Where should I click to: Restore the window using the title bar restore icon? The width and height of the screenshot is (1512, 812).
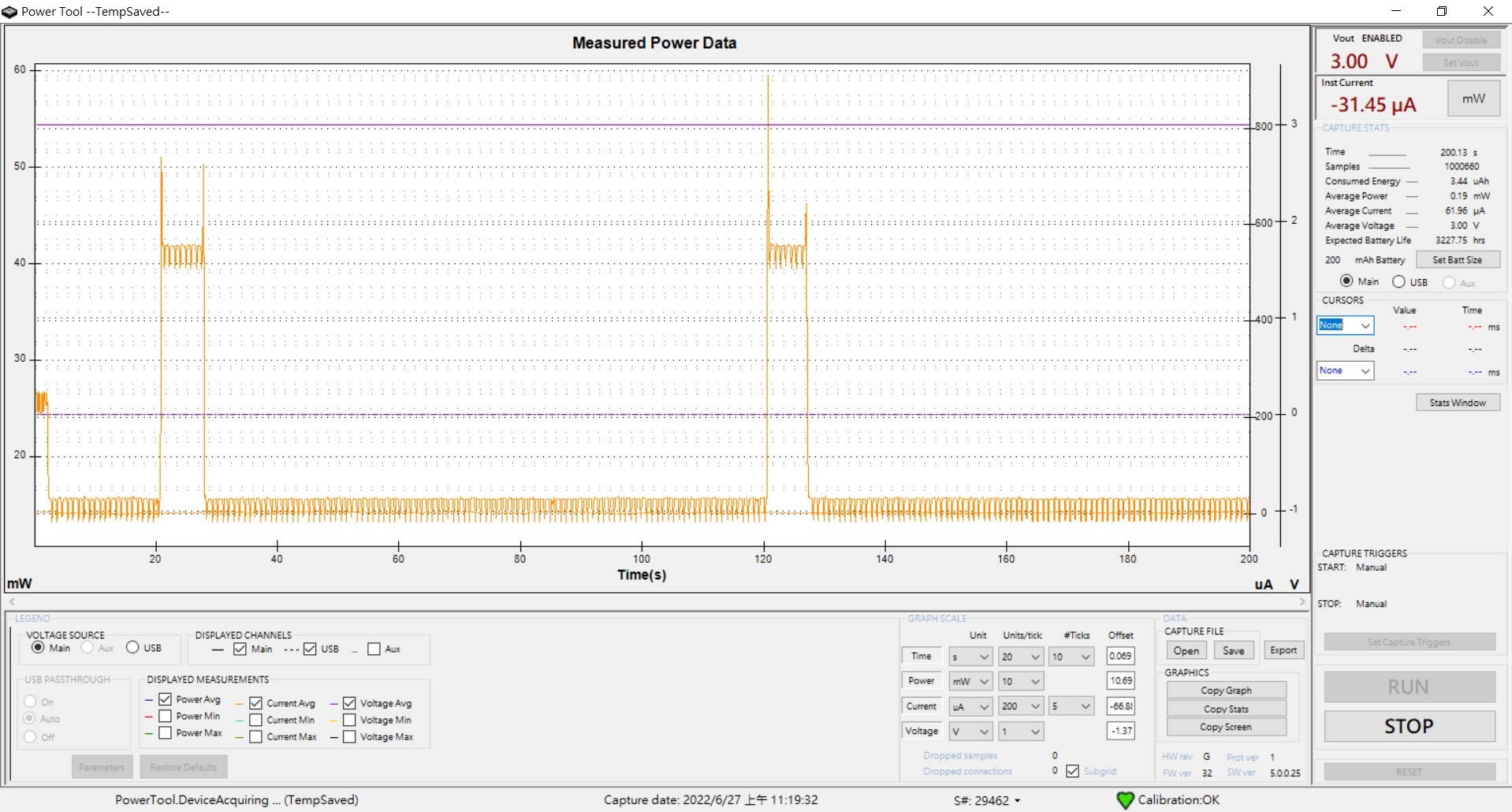coord(1441,11)
